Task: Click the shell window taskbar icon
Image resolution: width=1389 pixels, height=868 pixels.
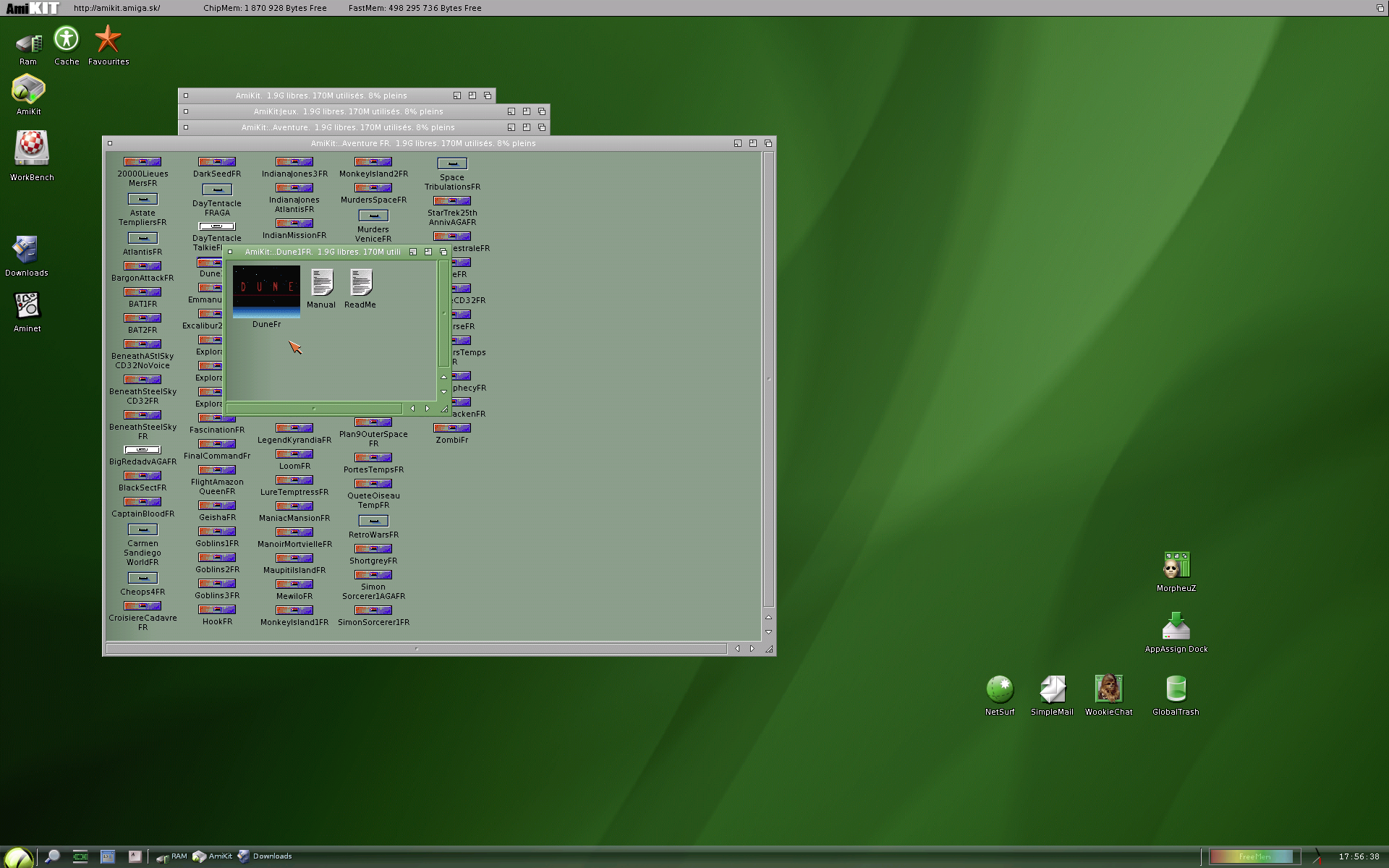Action: coord(108,856)
